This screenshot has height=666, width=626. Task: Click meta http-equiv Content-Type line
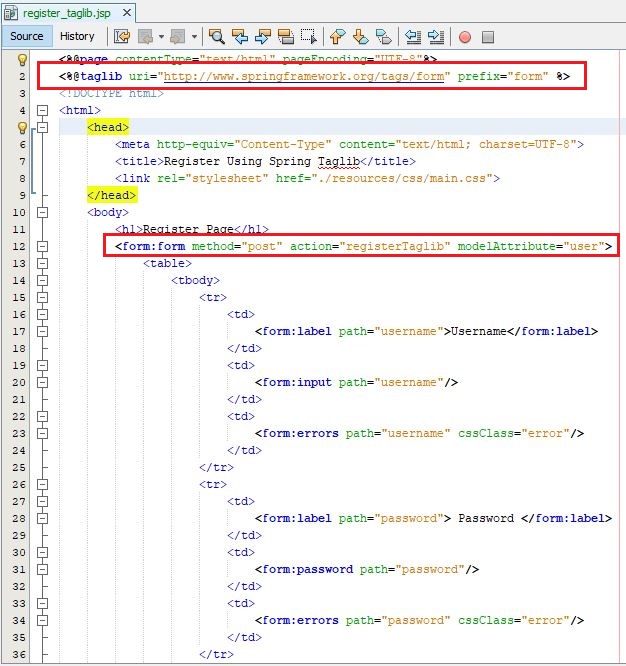tap(349, 144)
